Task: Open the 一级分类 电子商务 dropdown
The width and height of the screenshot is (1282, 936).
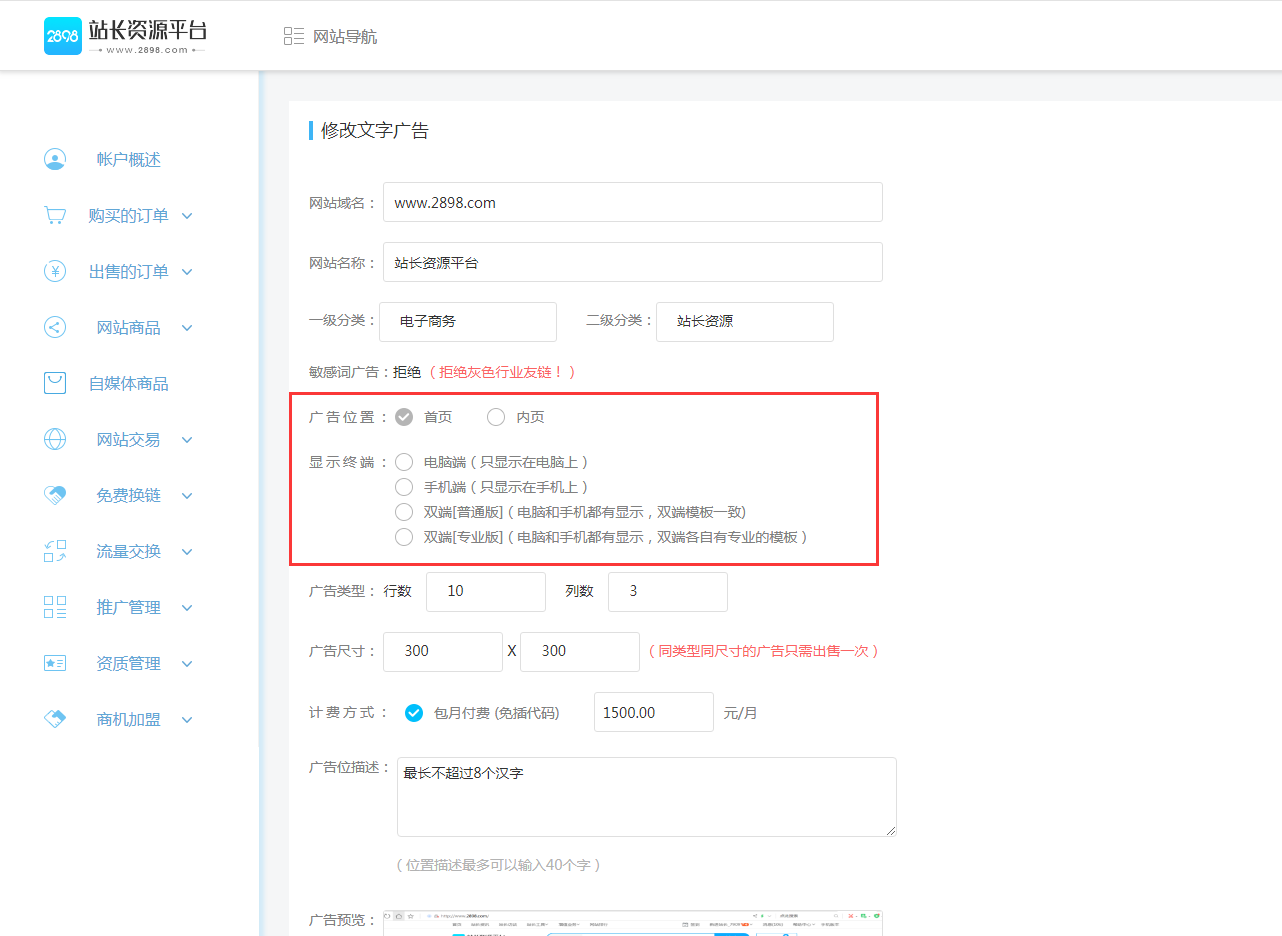Action: [x=468, y=322]
